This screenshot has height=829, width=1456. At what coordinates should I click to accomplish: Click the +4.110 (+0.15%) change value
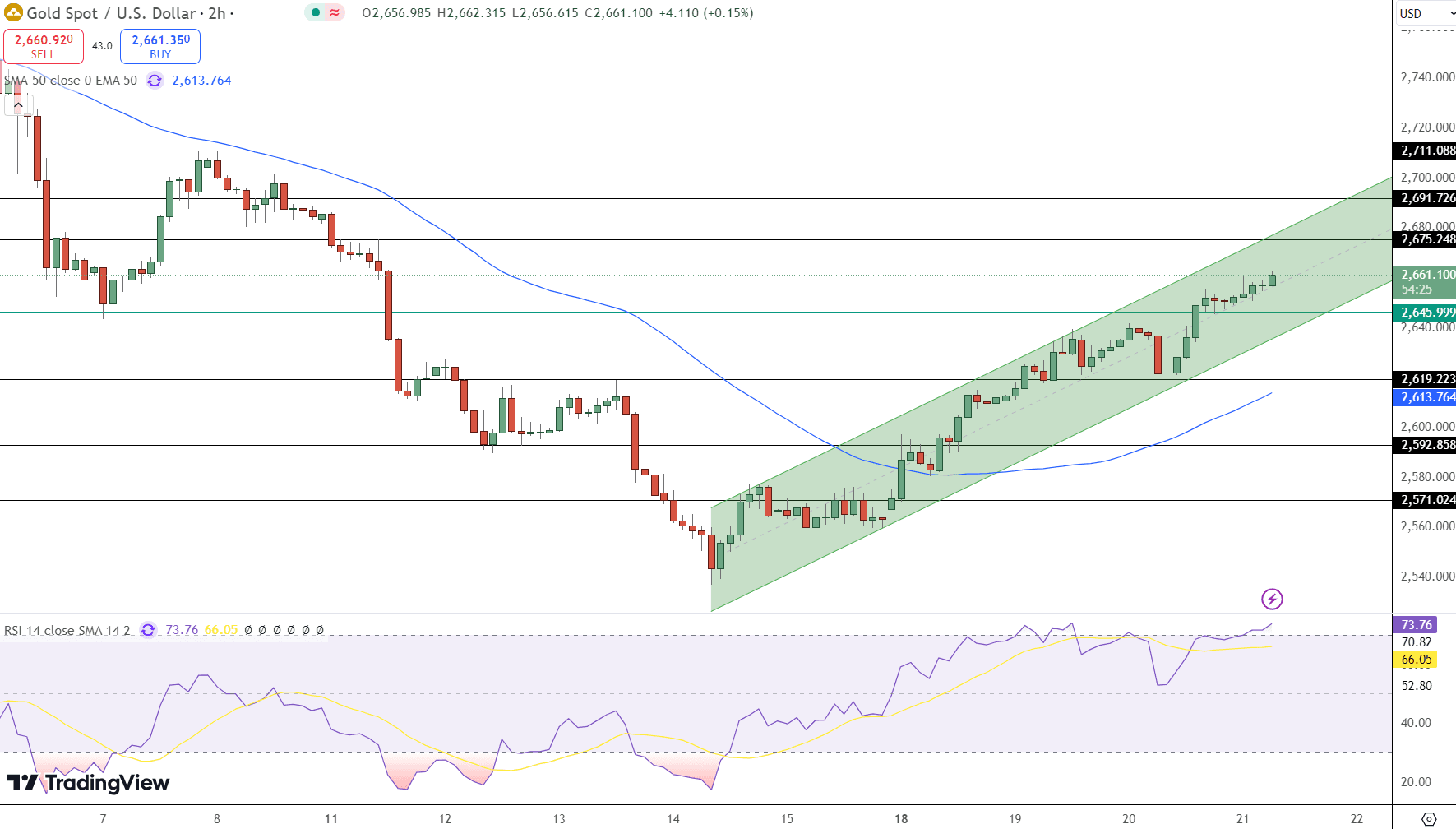[706, 13]
